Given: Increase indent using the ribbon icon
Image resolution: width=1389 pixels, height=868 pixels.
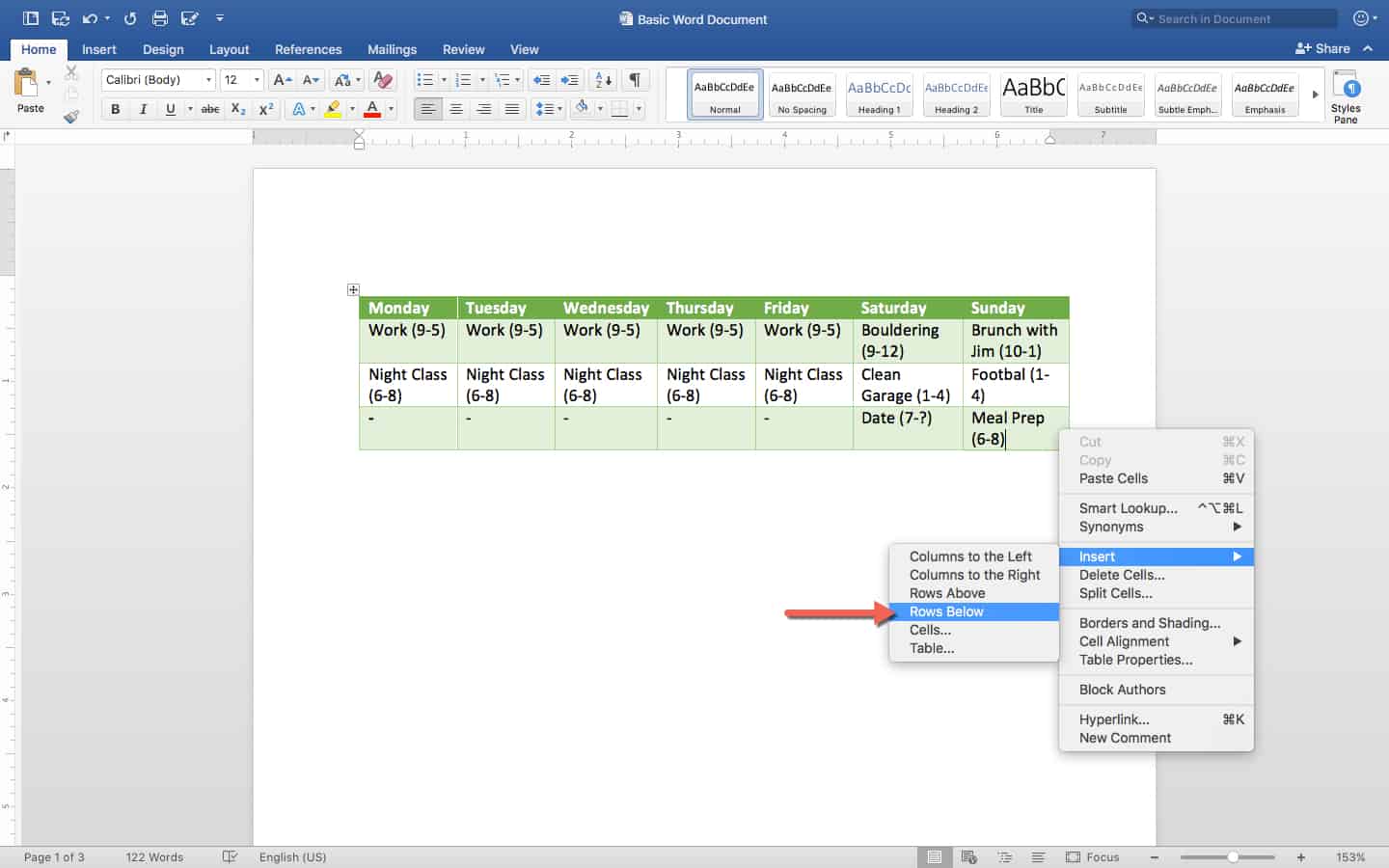Looking at the screenshot, I should tap(570, 80).
